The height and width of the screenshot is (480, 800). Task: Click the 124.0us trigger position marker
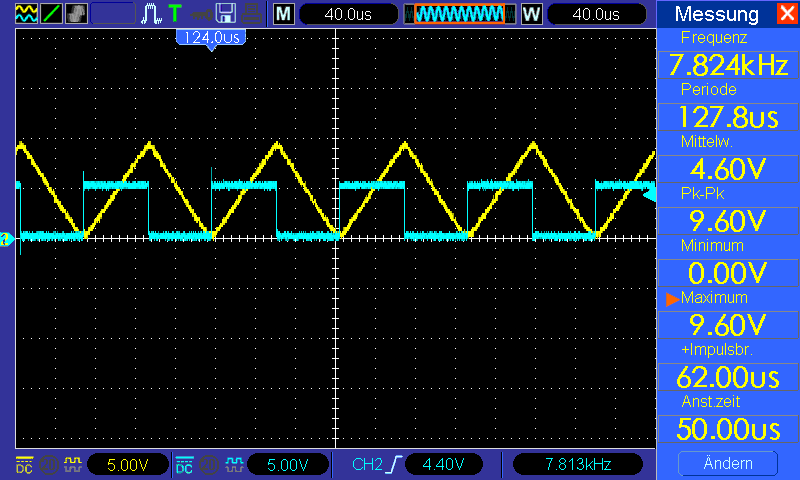[x=211, y=38]
